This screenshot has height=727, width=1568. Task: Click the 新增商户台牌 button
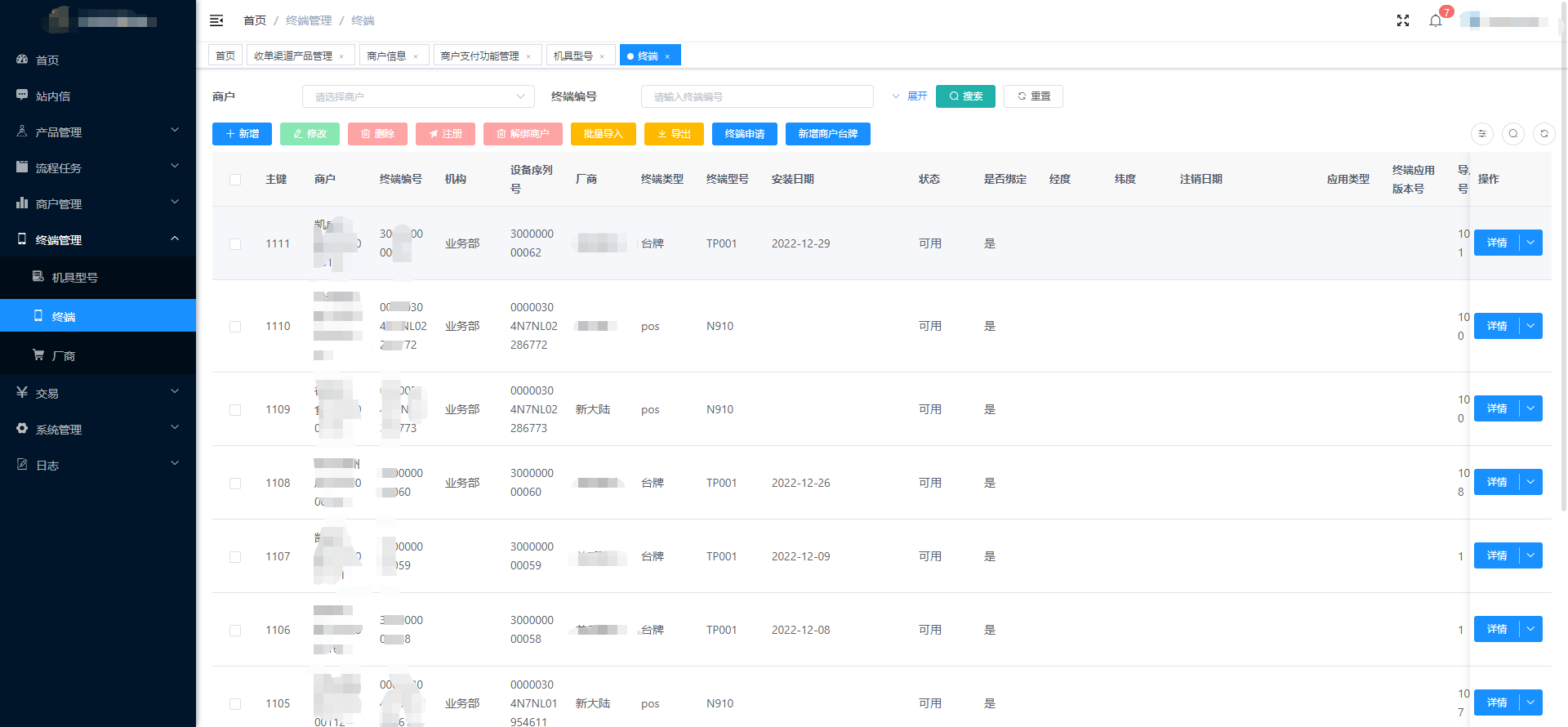point(828,134)
